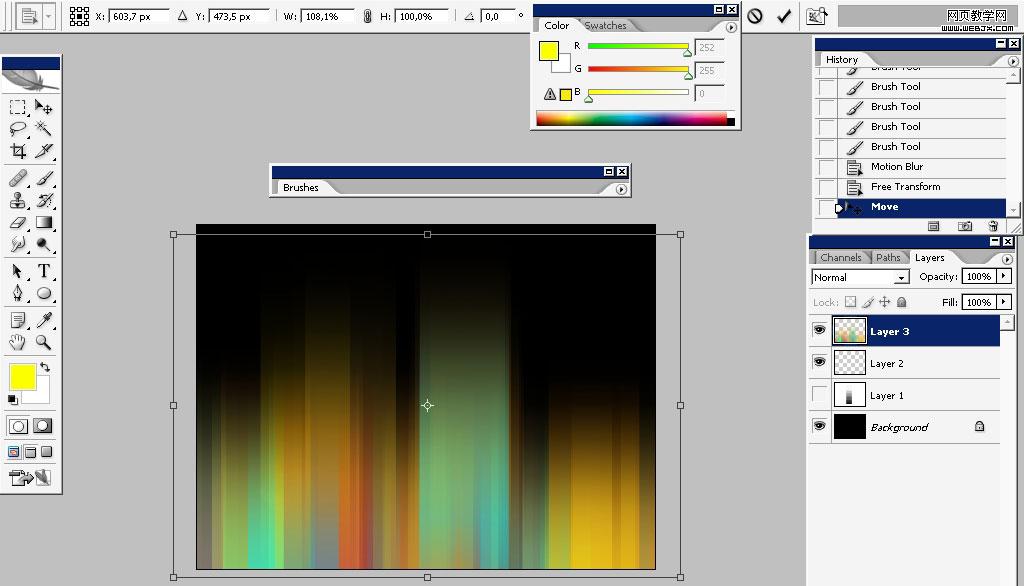The height and width of the screenshot is (586, 1024).
Task: Open the Normal blending mode dropdown
Action: click(x=861, y=277)
